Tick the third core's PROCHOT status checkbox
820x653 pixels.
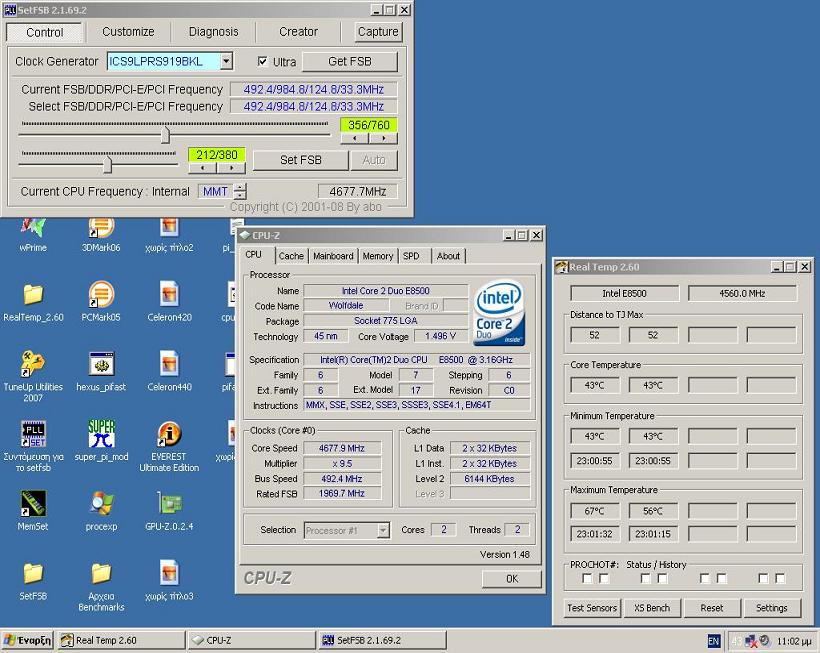705,578
